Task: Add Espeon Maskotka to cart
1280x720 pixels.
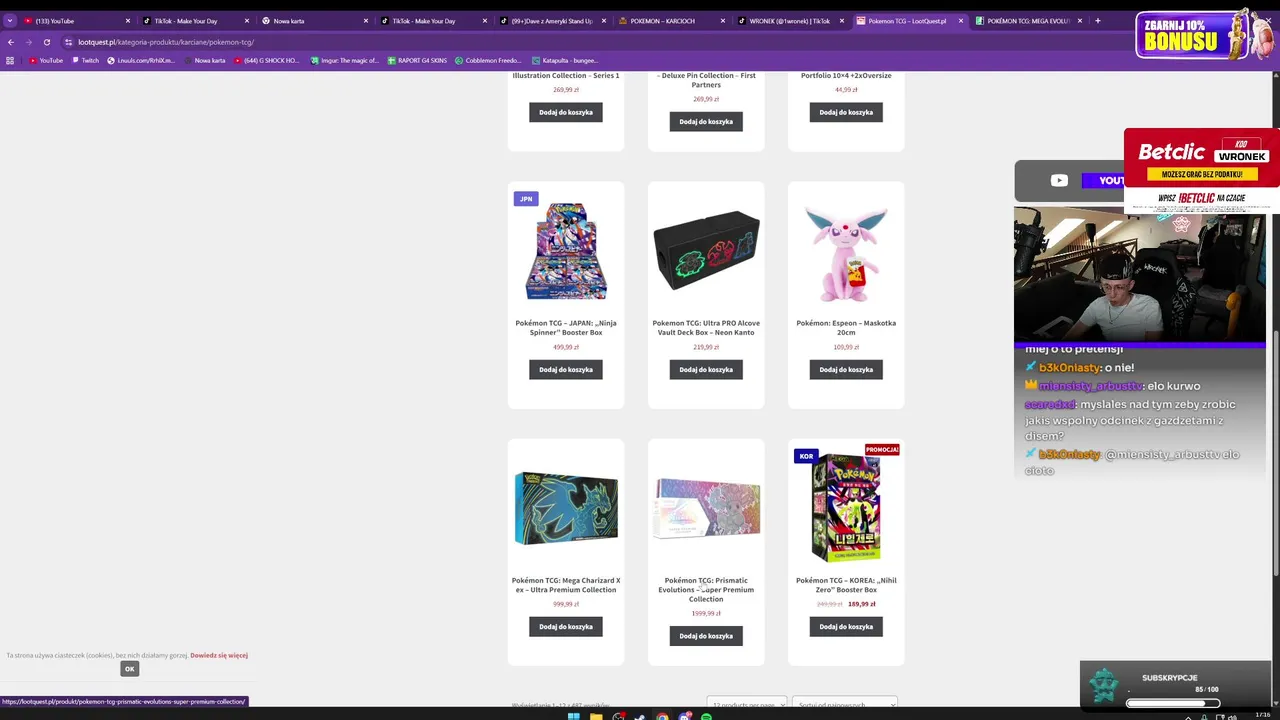Action: pyautogui.click(x=846, y=370)
